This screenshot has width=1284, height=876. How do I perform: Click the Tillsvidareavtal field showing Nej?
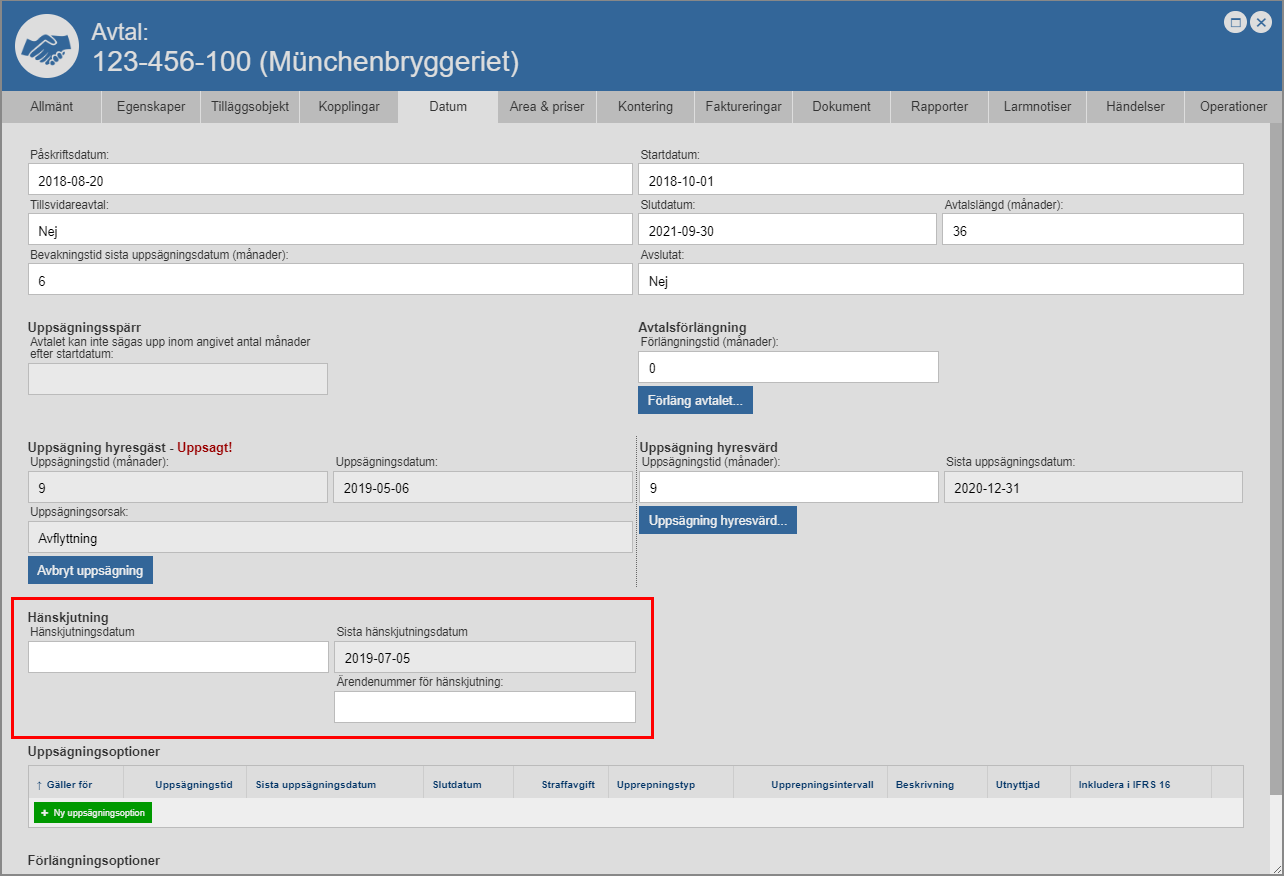[330, 230]
